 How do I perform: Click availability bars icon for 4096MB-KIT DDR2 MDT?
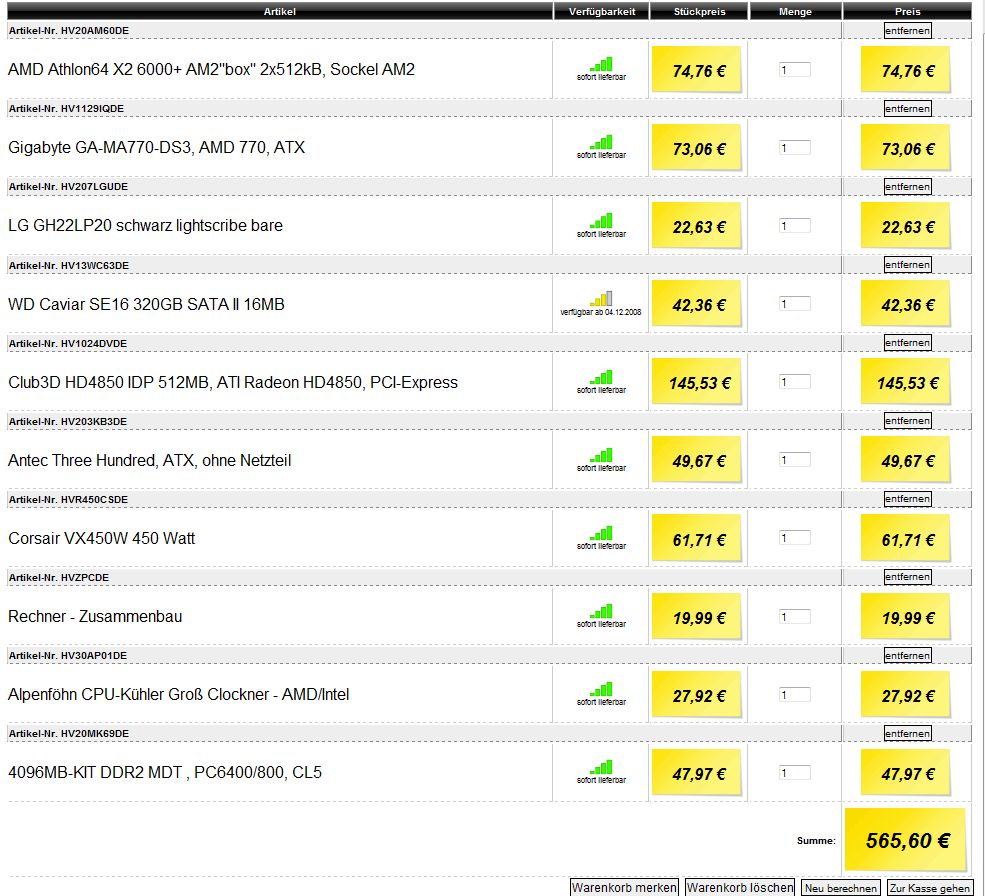pos(601,767)
